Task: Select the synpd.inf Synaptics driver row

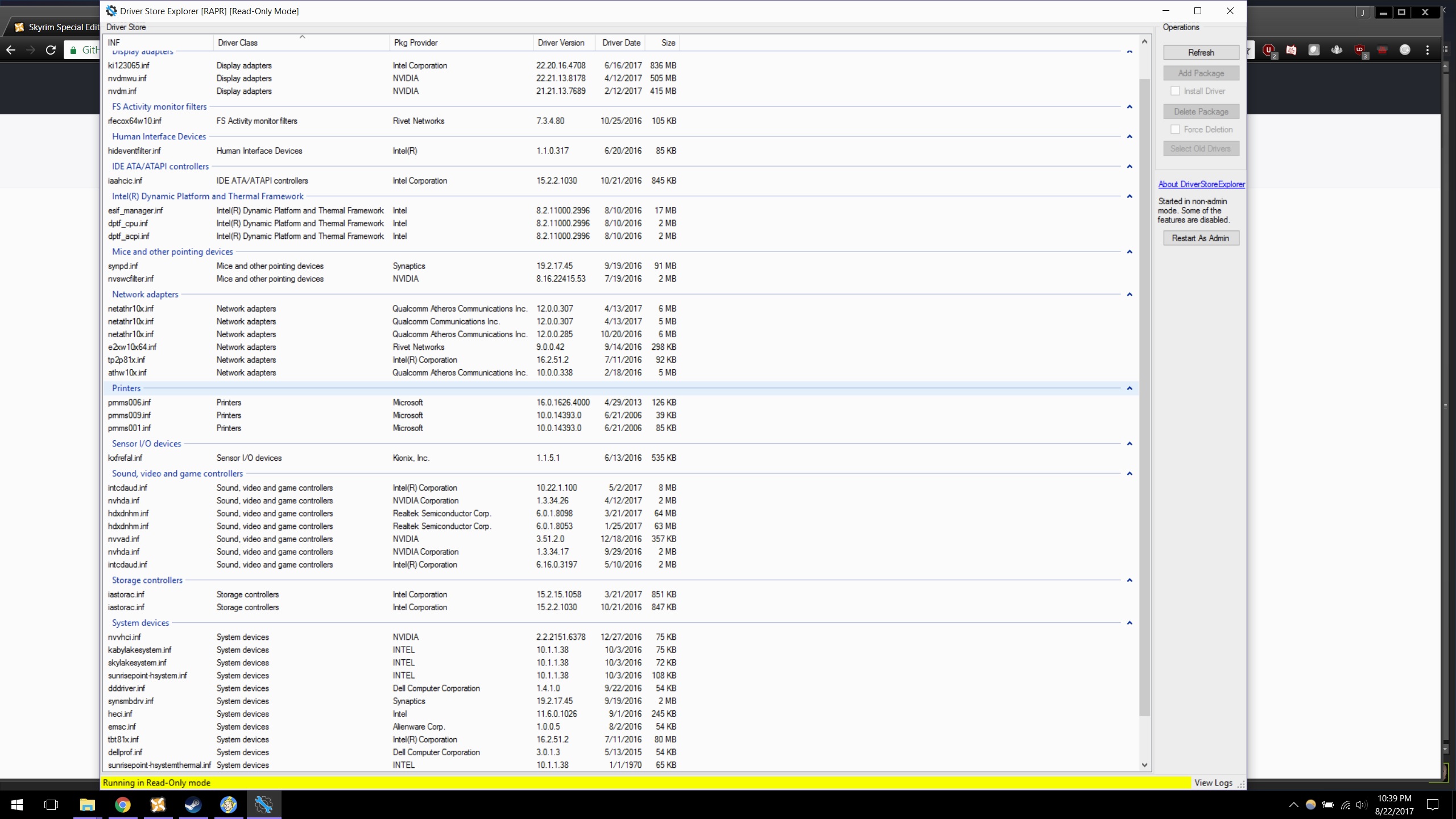Action: [x=392, y=266]
